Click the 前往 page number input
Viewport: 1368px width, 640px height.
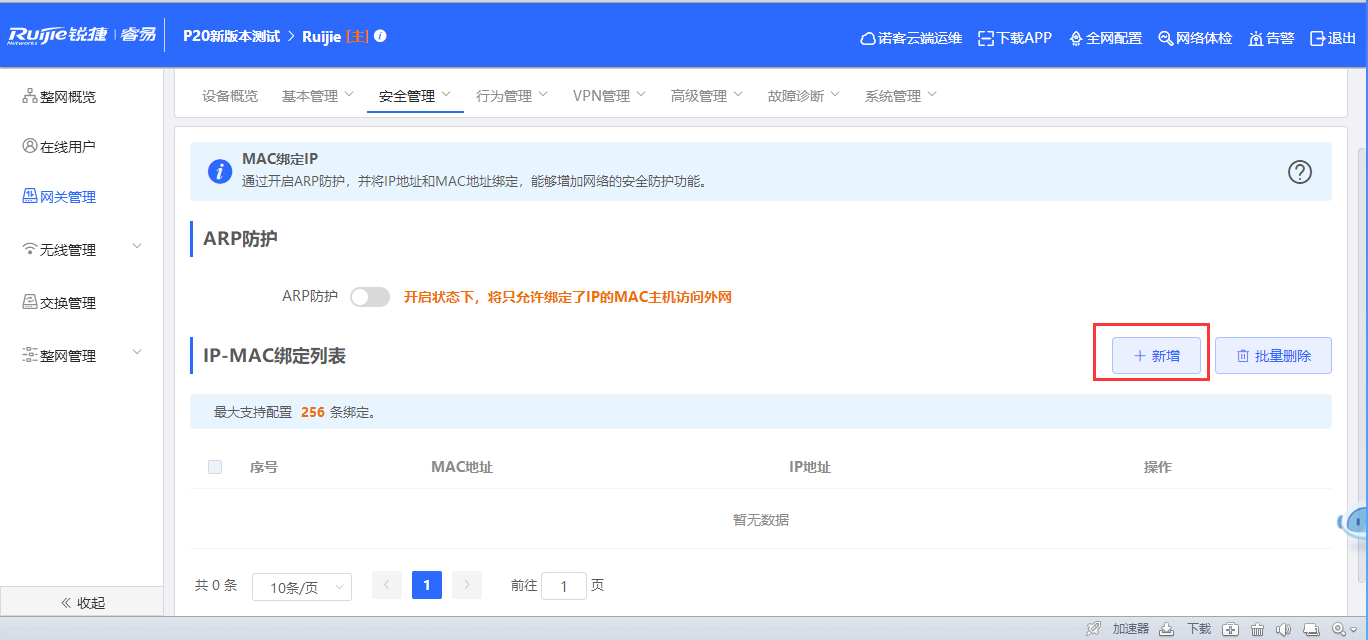click(564, 586)
